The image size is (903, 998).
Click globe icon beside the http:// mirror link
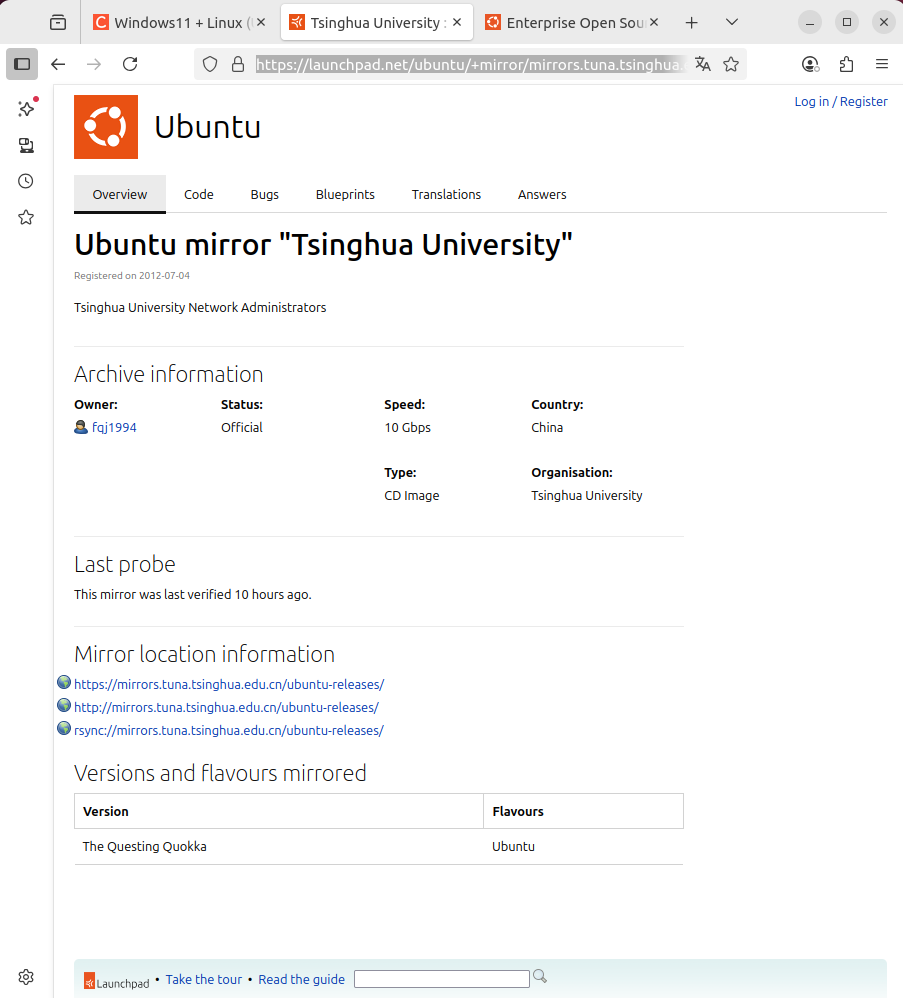(x=64, y=705)
